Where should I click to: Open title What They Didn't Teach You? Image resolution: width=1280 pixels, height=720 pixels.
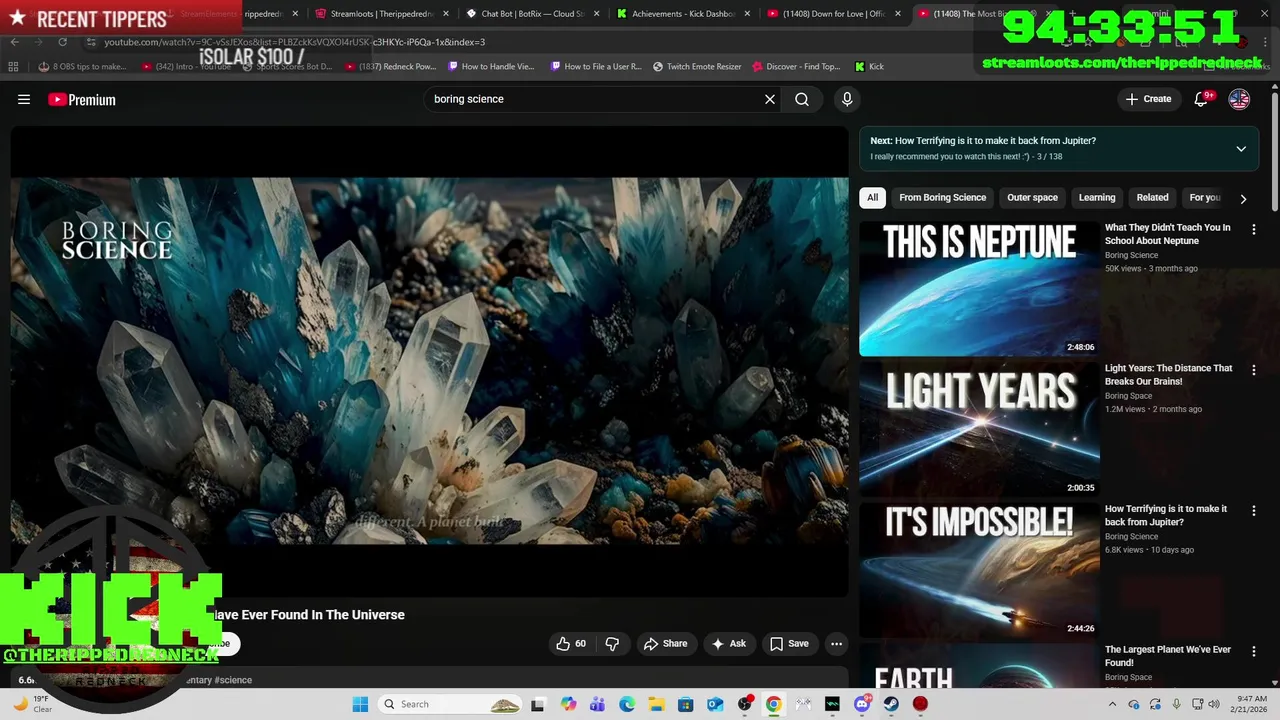click(1167, 234)
